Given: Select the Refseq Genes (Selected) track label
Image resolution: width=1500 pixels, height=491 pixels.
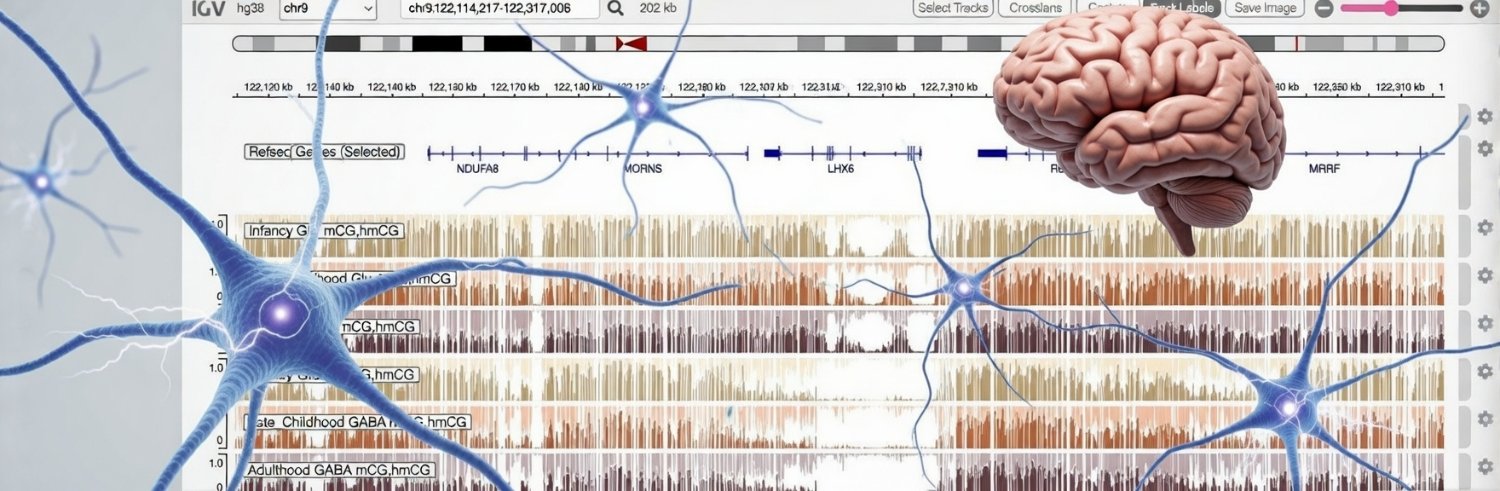Looking at the screenshot, I should 325,152.
